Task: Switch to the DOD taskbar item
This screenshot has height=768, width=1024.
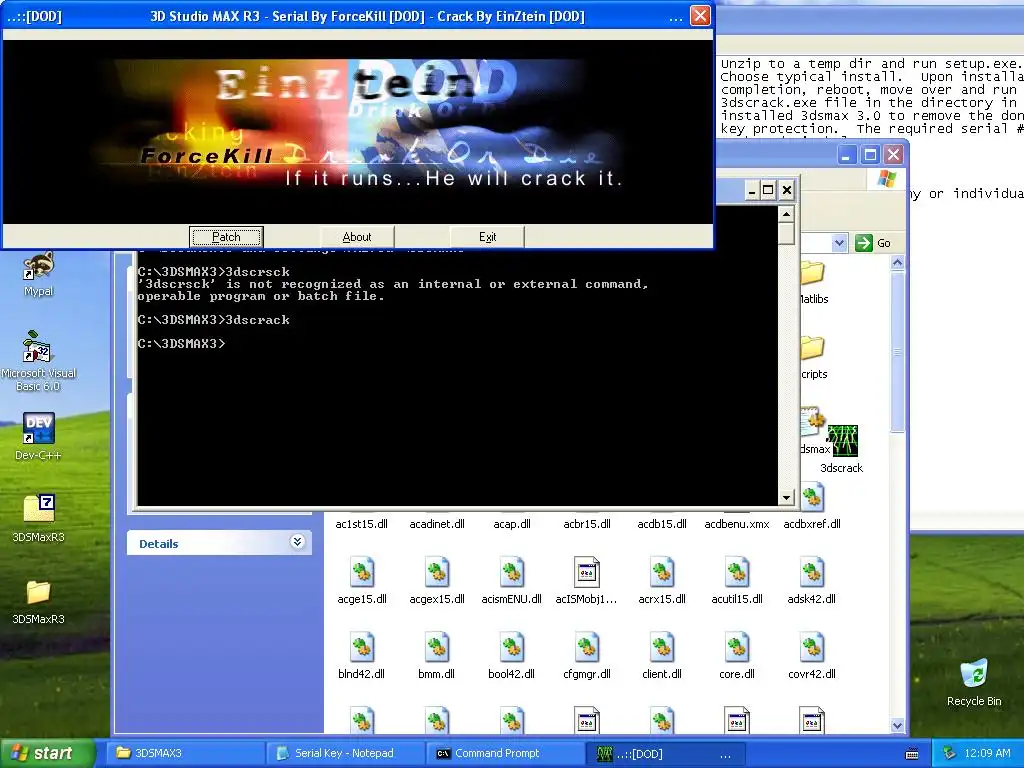Action: pyautogui.click(x=665, y=754)
